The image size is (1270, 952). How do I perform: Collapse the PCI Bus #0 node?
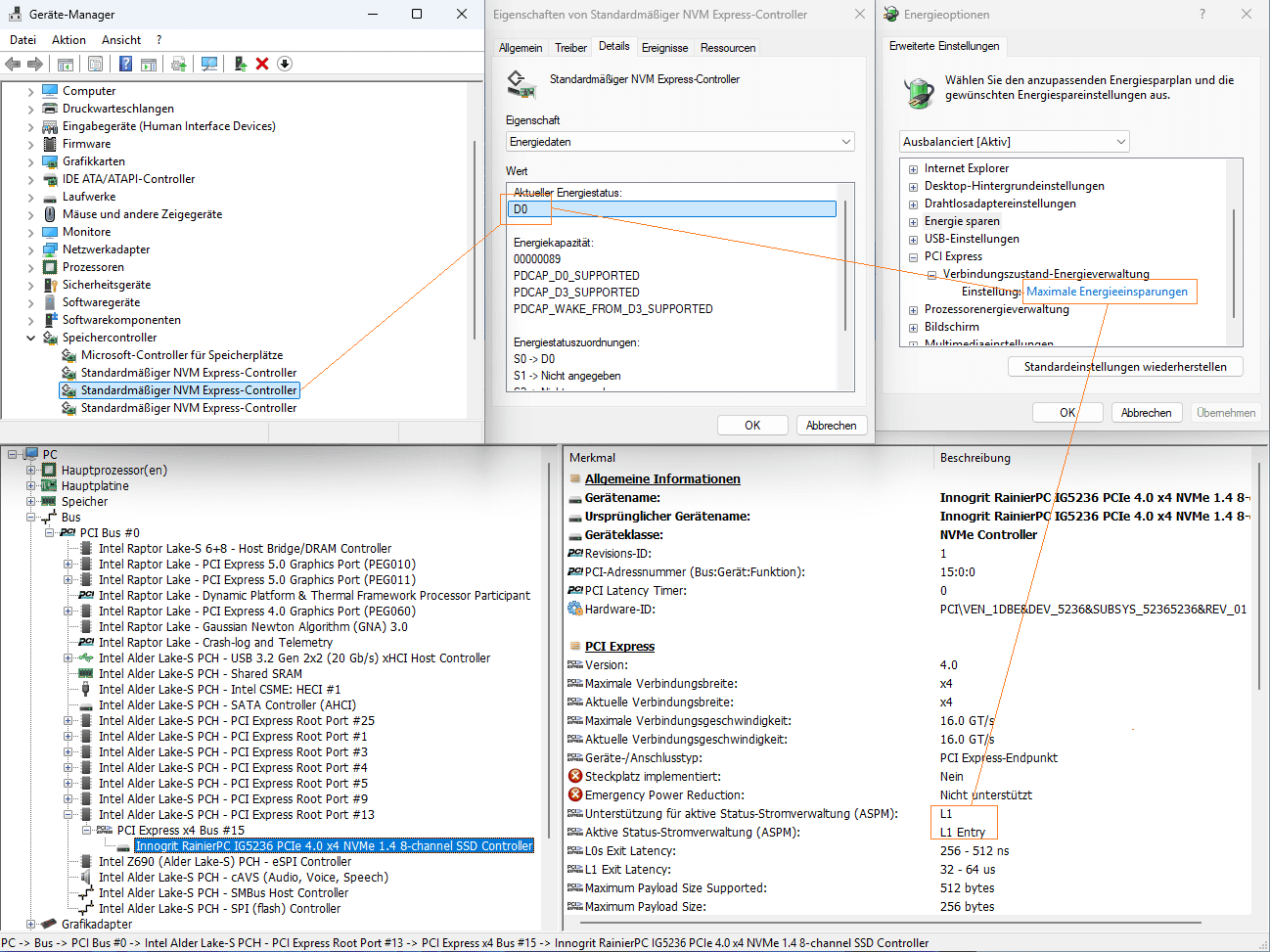[49, 532]
